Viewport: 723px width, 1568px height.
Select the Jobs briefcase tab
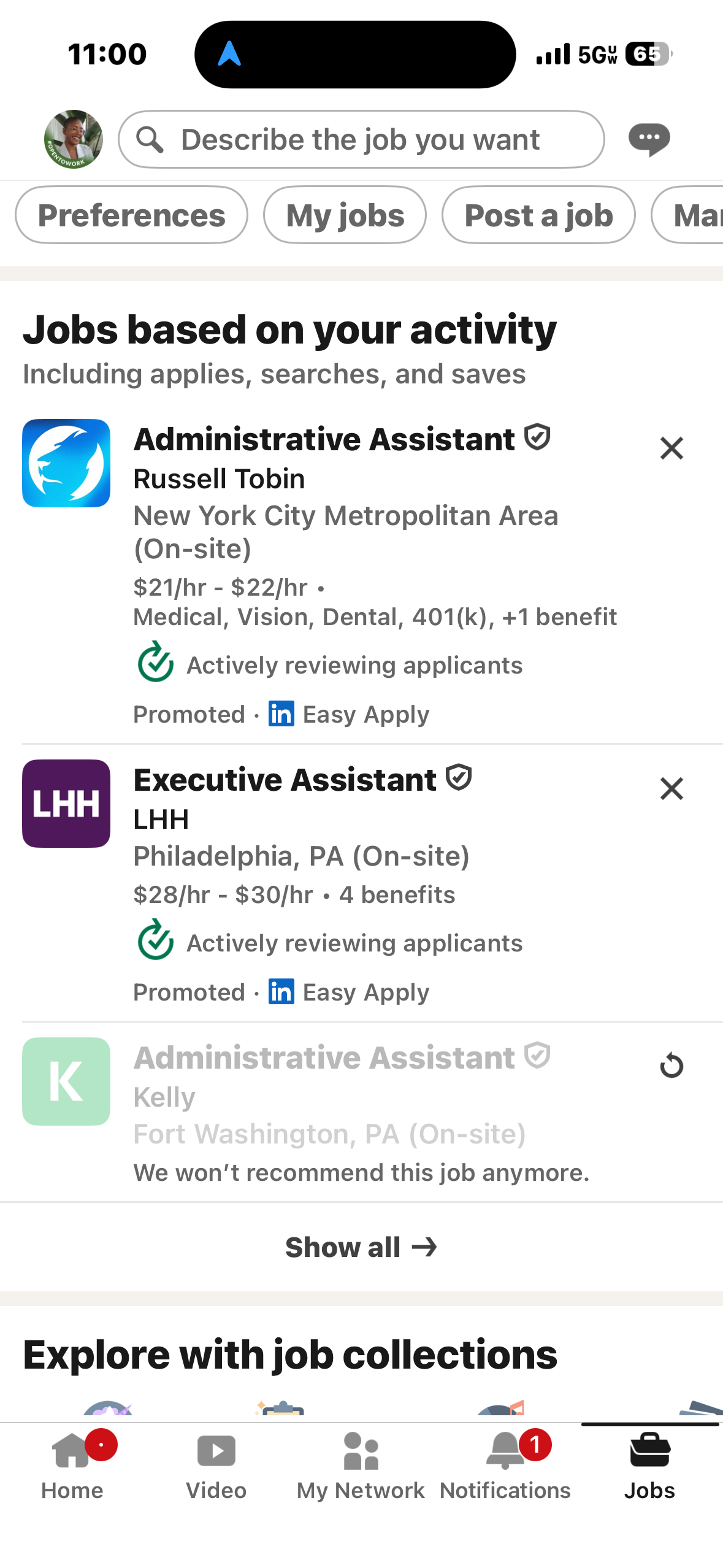coord(649,1466)
